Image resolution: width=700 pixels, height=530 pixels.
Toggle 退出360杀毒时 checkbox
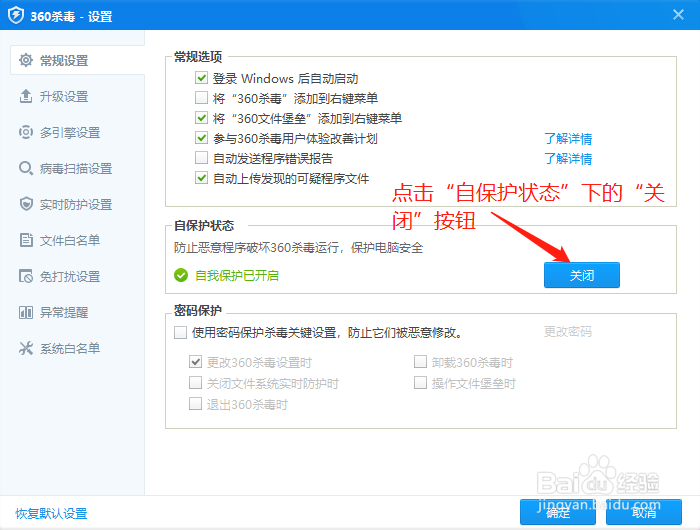[x=195, y=404]
